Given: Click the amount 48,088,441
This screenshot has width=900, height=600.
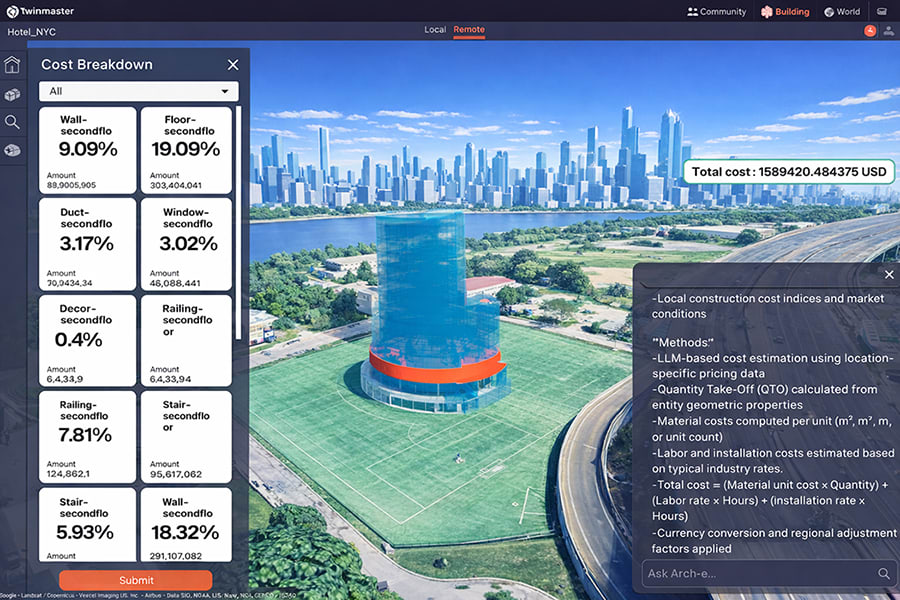Looking at the screenshot, I should (175, 283).
